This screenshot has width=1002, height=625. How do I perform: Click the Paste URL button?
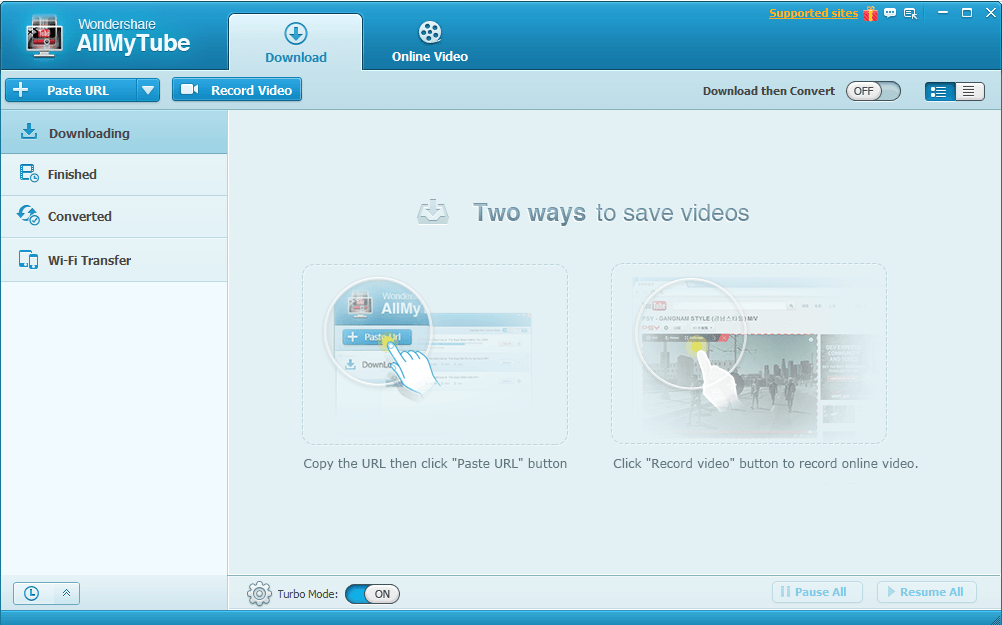(71, 90)
